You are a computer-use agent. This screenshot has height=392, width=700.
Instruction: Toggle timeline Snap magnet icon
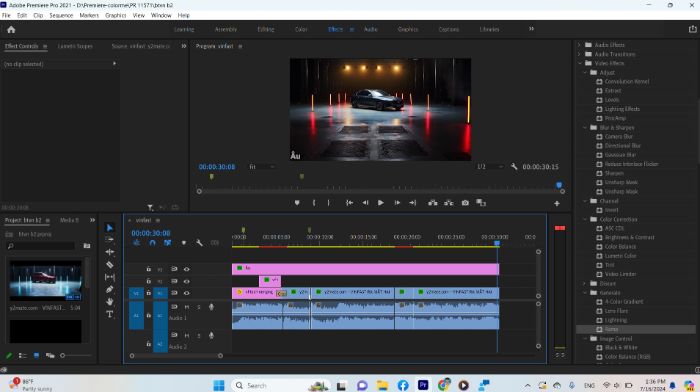click(x=152, y=243)
